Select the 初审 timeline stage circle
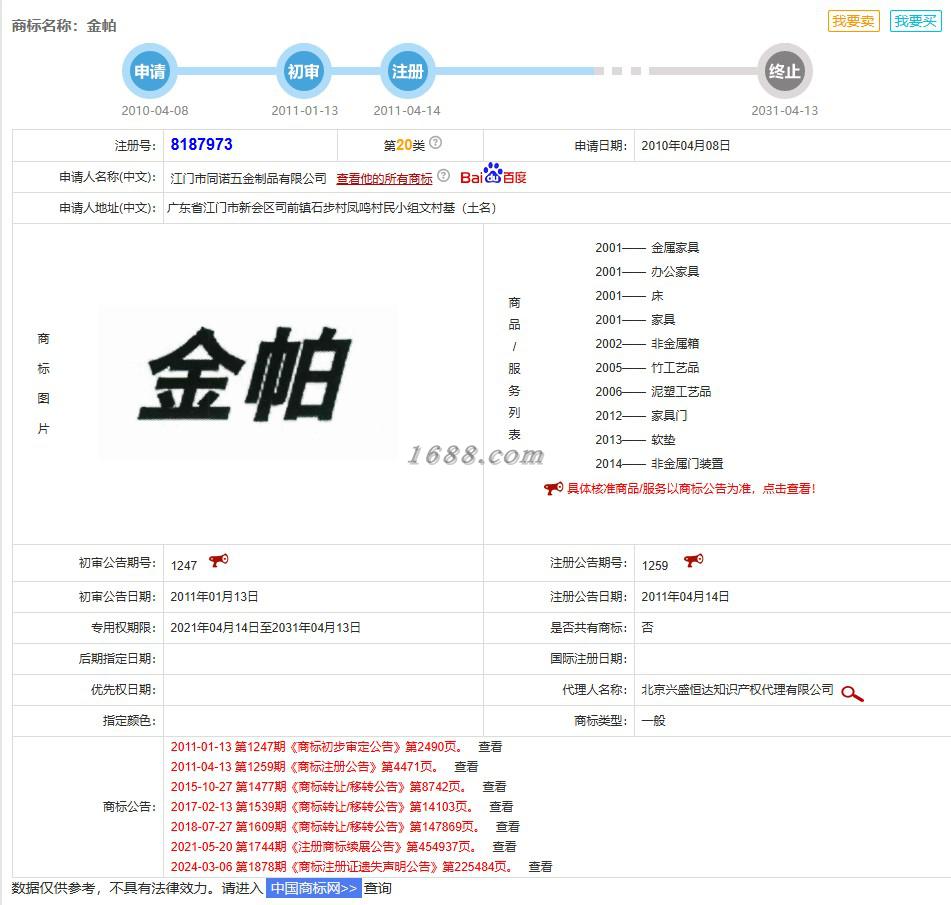 coord(303,71)
